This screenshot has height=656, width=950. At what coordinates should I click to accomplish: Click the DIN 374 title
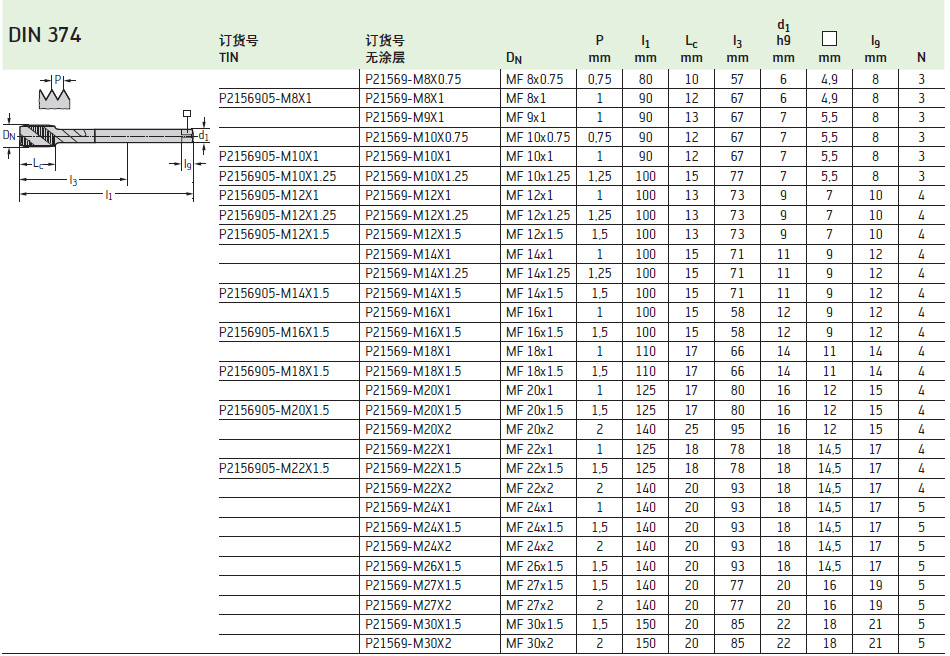[x=45, y=35]
